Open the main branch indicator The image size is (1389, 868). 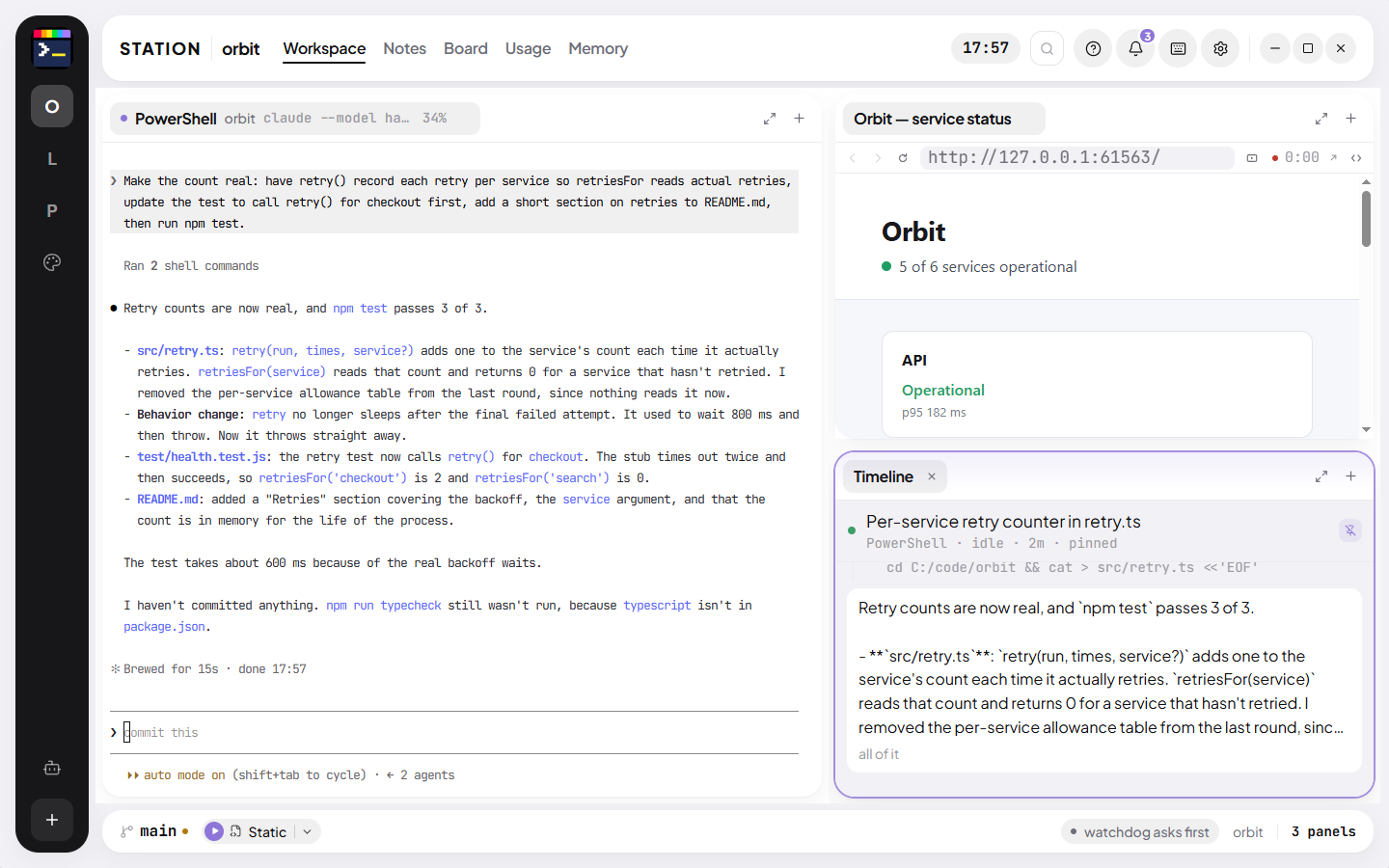click(x=154, y=831)
